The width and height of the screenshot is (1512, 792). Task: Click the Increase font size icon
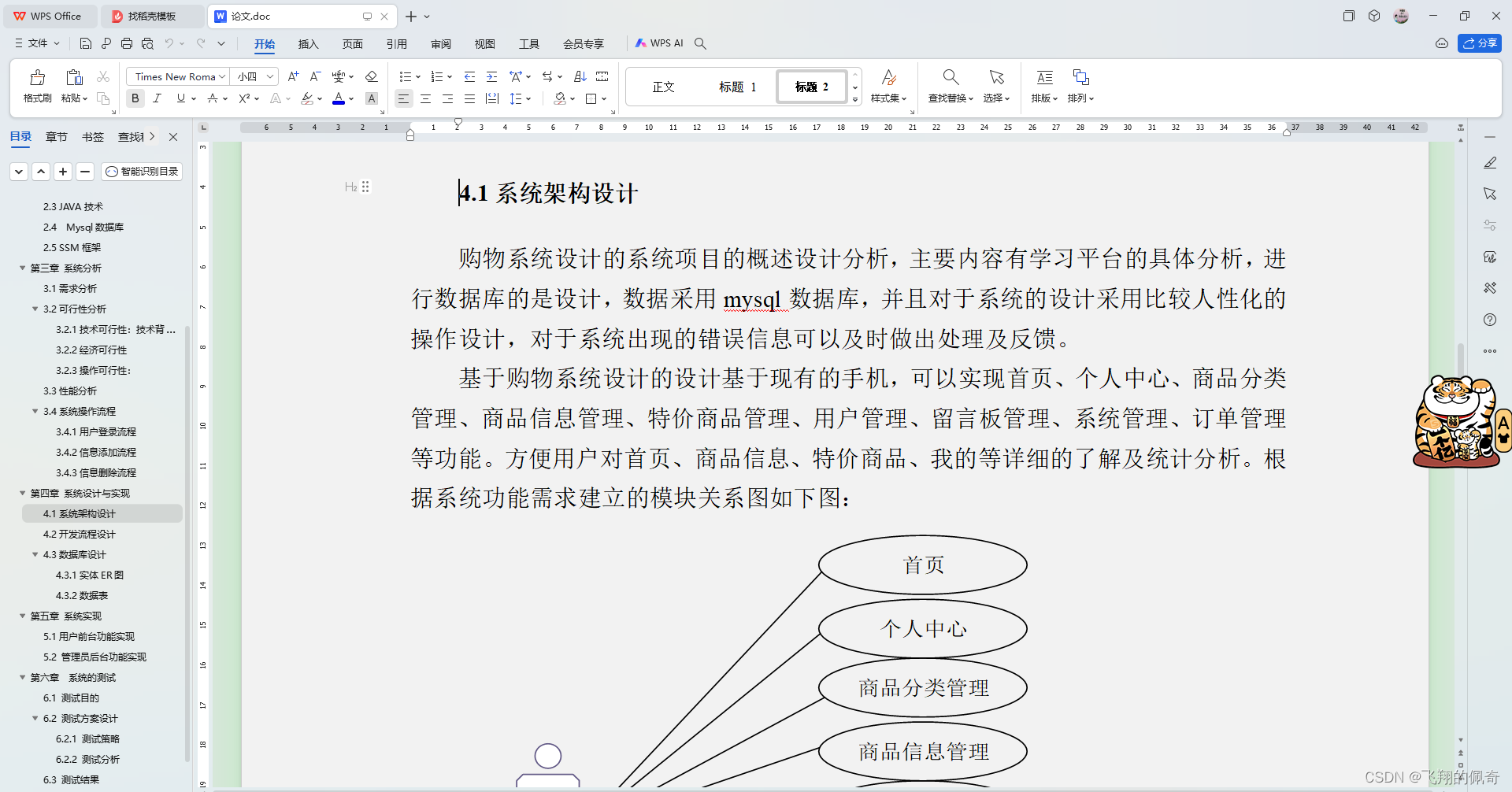pos(293,76)
